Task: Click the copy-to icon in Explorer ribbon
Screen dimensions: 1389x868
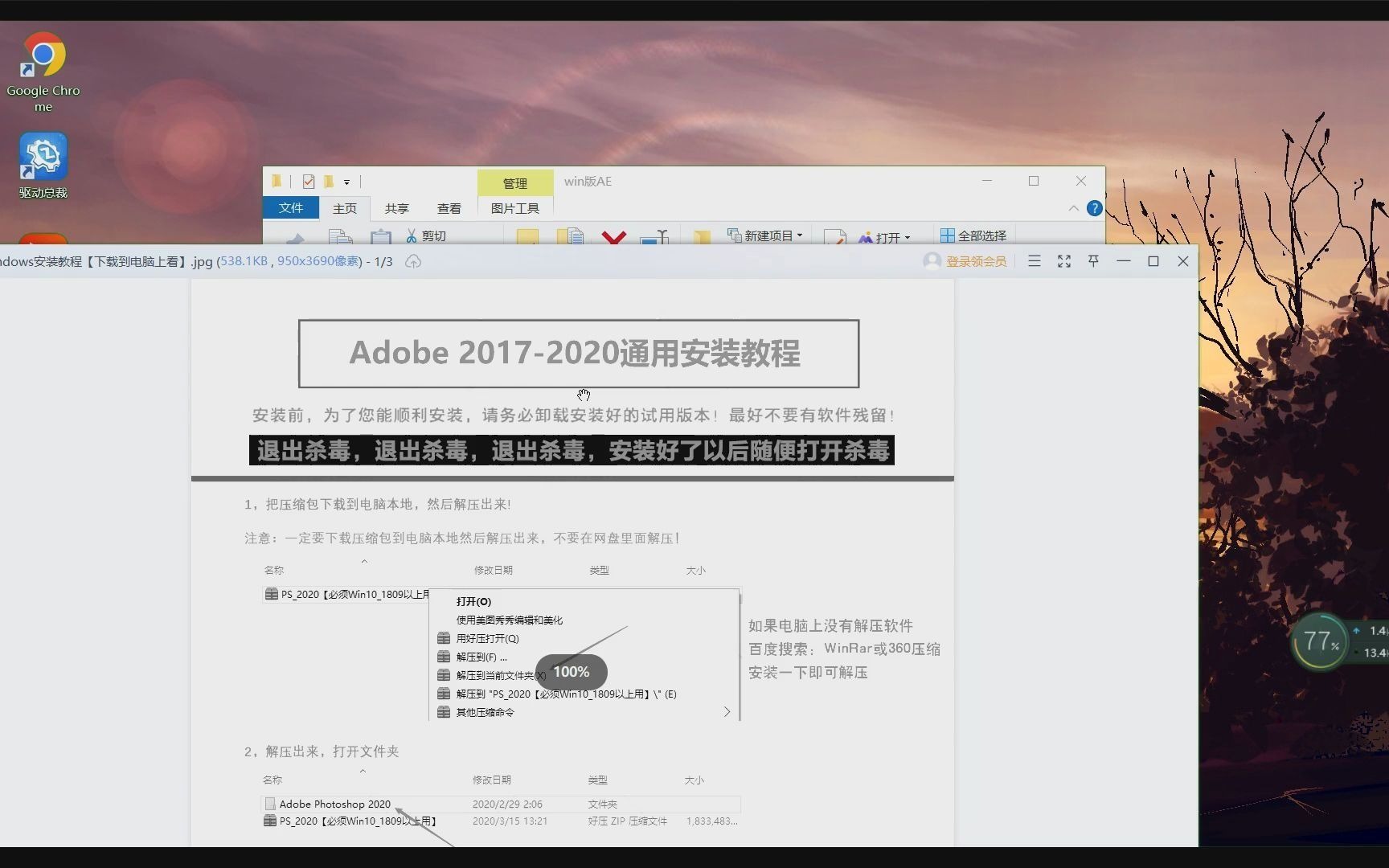Action: pos(571,236)
